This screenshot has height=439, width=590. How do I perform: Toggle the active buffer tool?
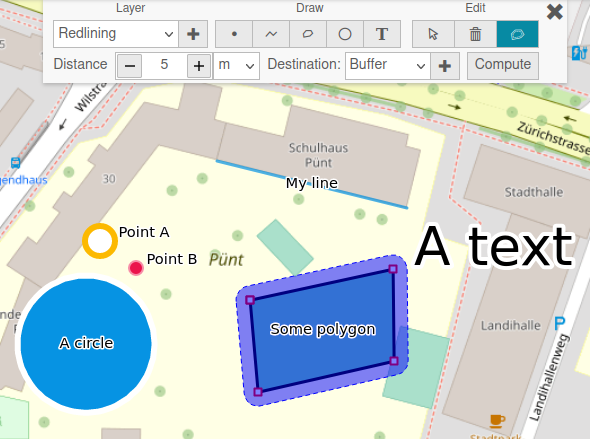pos(517,34)
